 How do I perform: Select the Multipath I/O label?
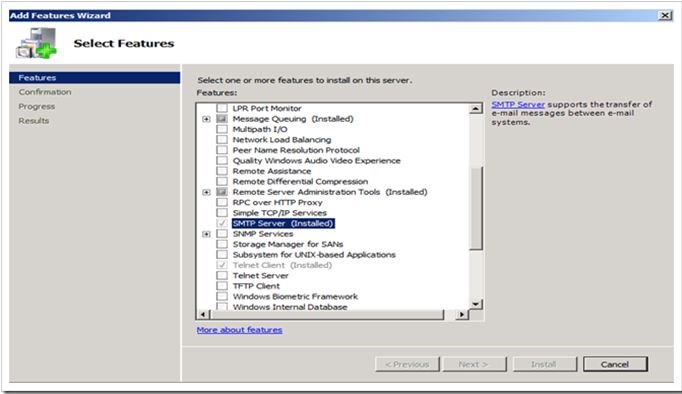point(260,129)
